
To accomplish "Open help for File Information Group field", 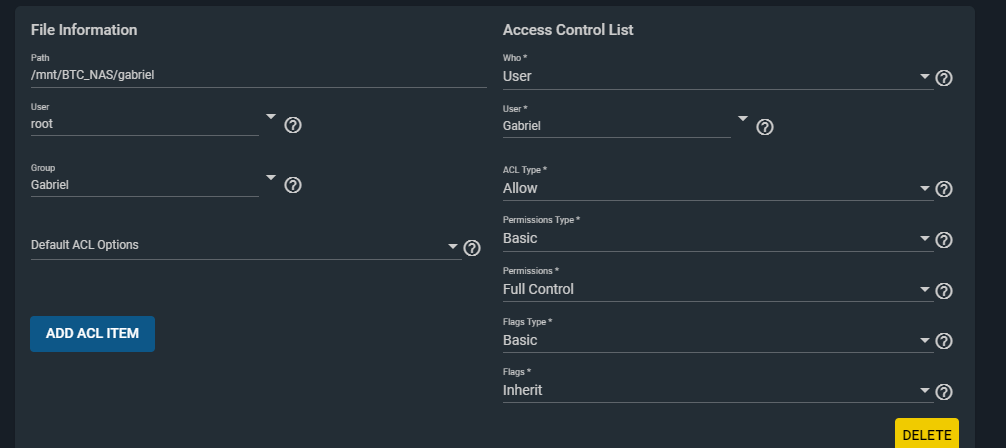I will 293,185.
